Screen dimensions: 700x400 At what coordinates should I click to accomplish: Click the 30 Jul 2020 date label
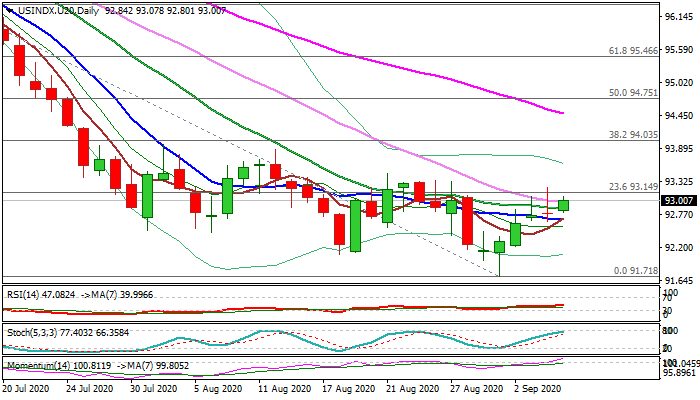point(148,392)
